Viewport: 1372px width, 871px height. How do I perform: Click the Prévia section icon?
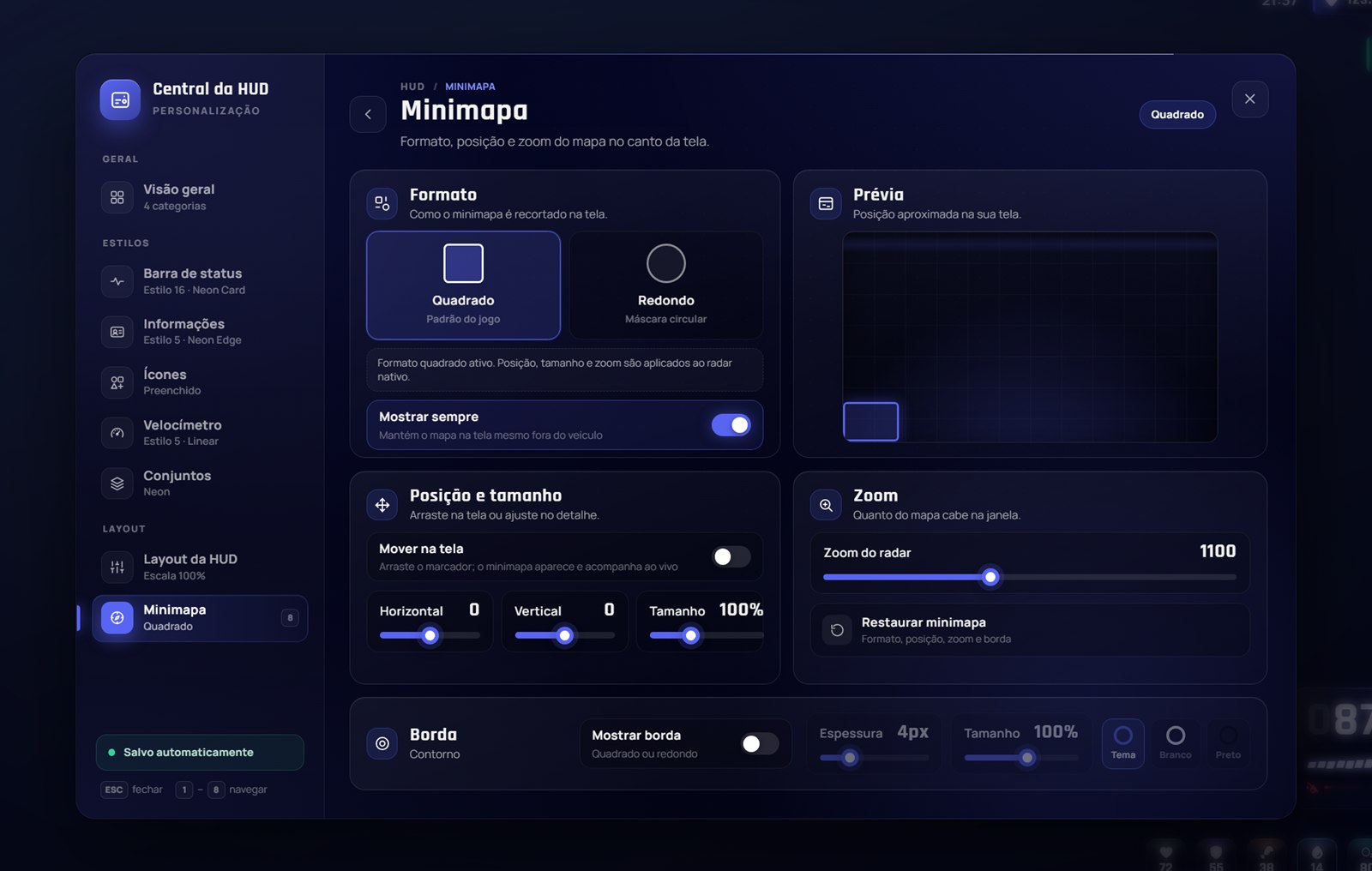click(826, 203)
